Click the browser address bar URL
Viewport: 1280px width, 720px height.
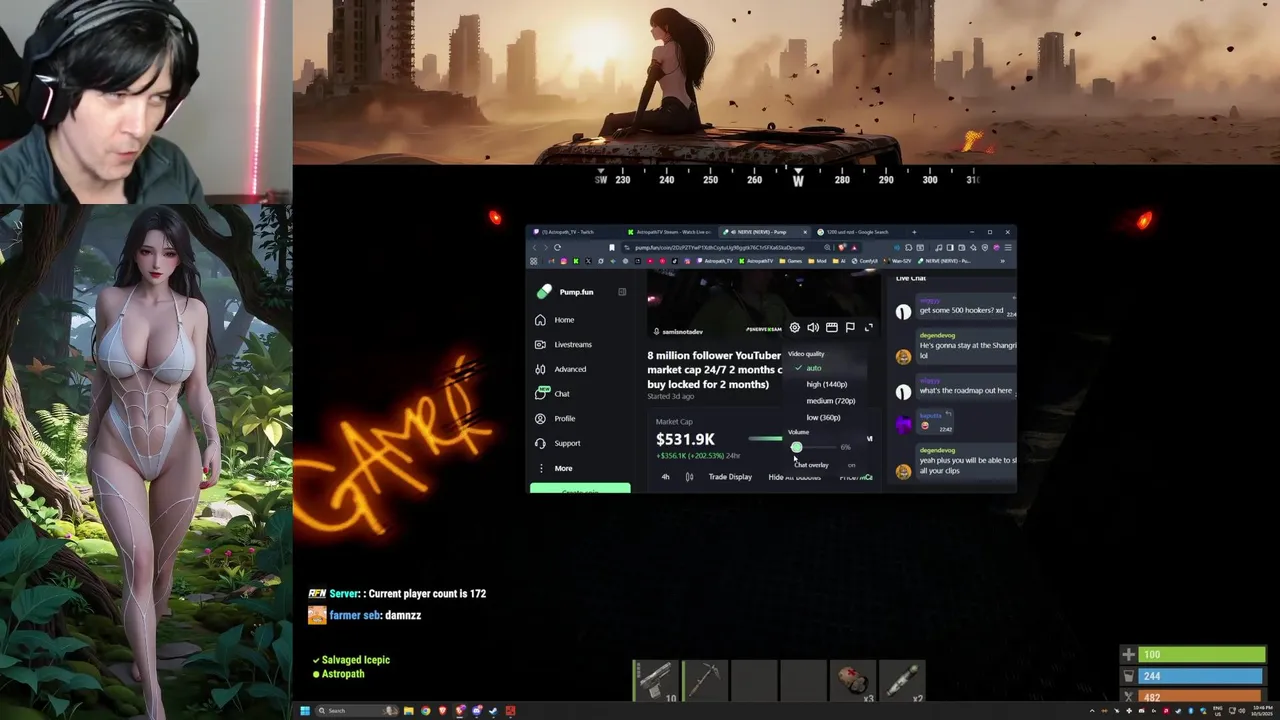coord(719,248)
